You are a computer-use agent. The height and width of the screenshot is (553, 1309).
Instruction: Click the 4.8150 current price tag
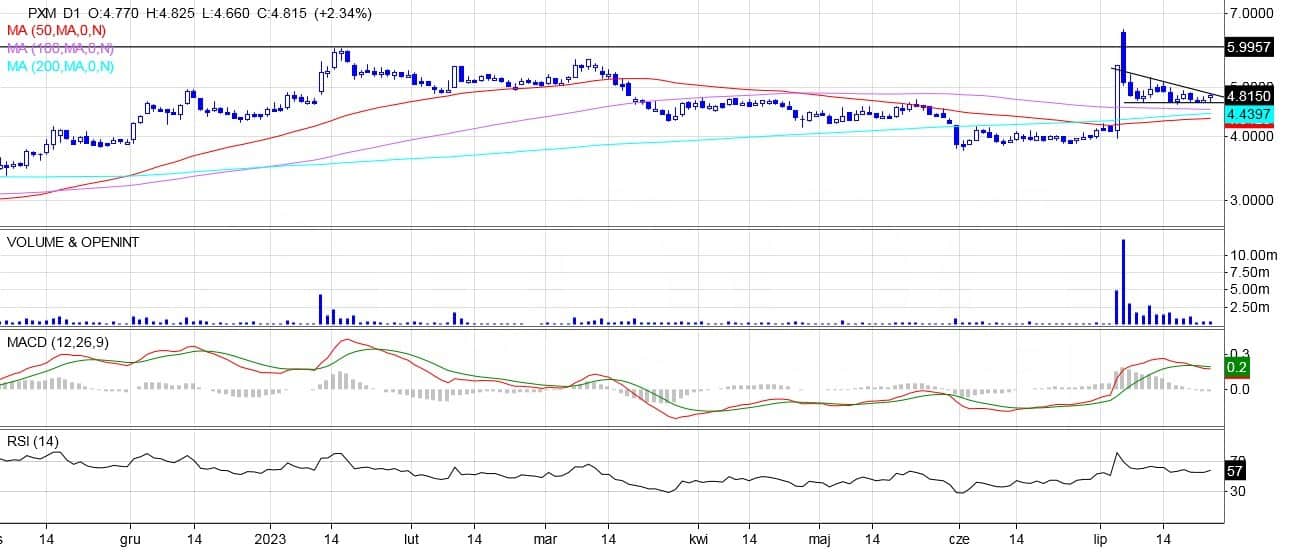point(1249,96)
